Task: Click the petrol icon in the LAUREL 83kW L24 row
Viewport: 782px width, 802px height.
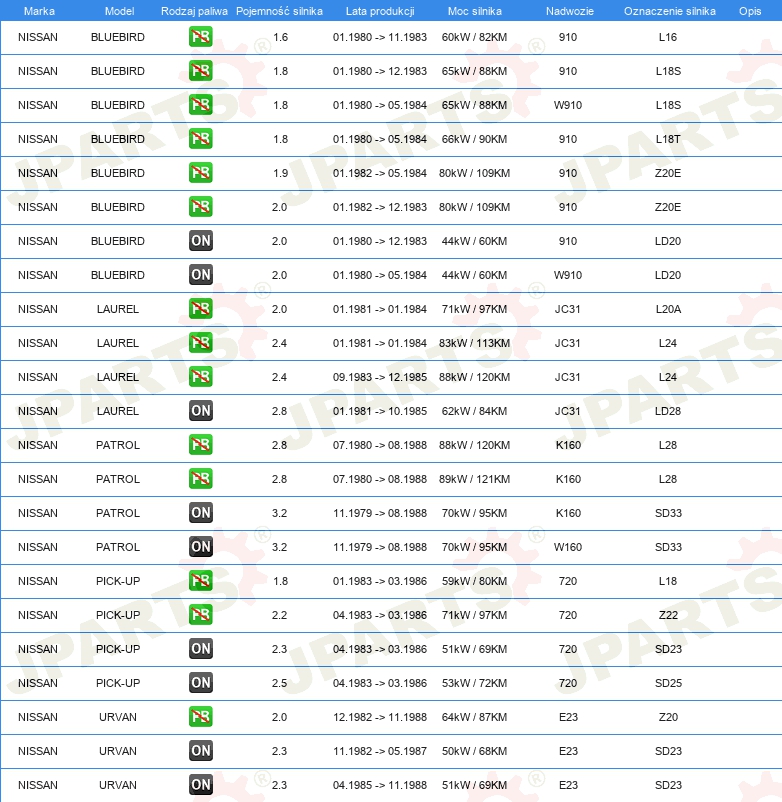Action: [x=200, y=343]
